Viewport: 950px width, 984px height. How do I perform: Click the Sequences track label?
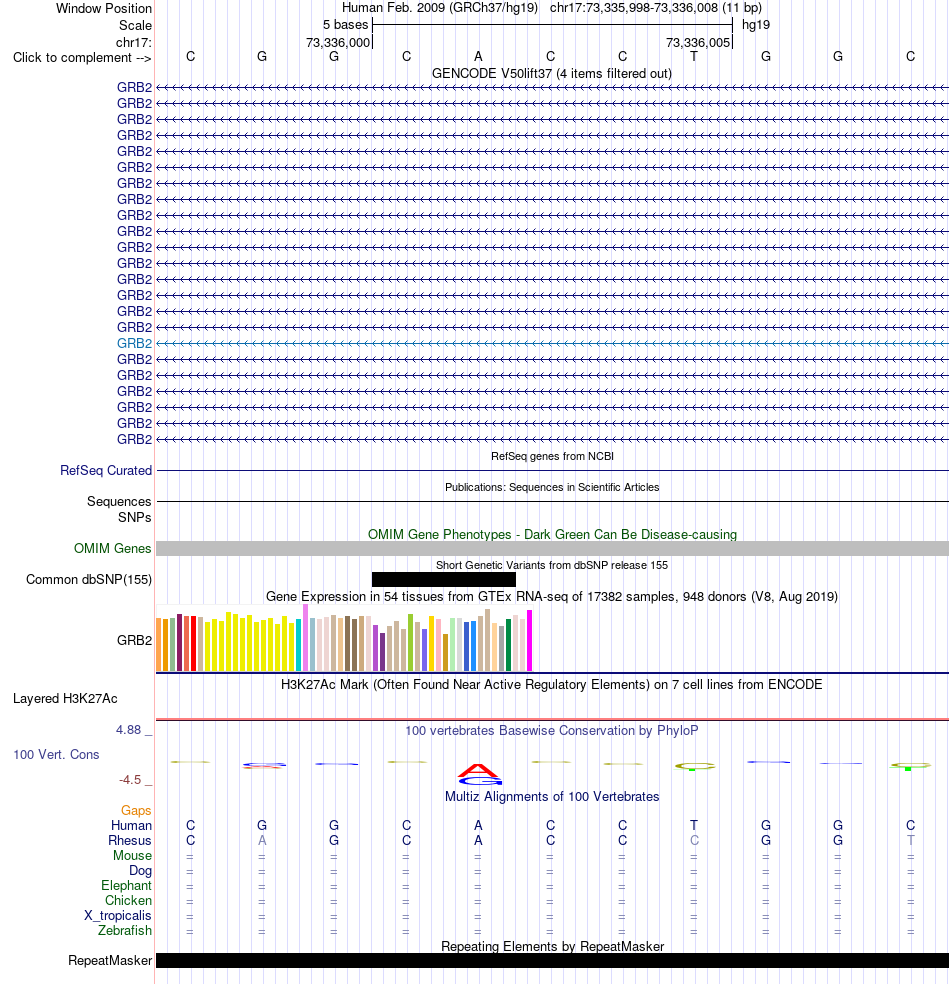click(119, 501)
